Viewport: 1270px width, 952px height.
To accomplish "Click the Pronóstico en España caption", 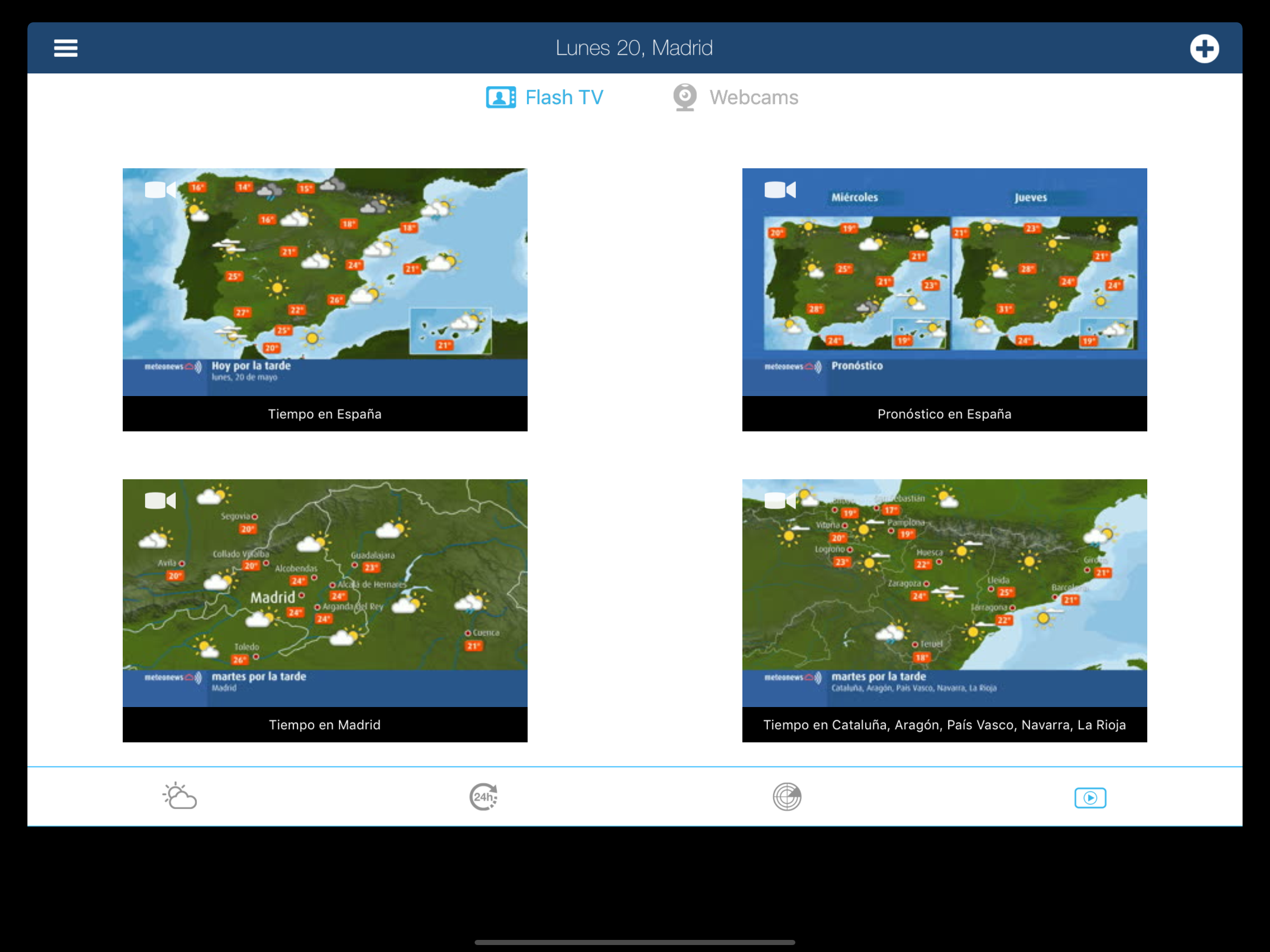I will [x=945, y=414].
